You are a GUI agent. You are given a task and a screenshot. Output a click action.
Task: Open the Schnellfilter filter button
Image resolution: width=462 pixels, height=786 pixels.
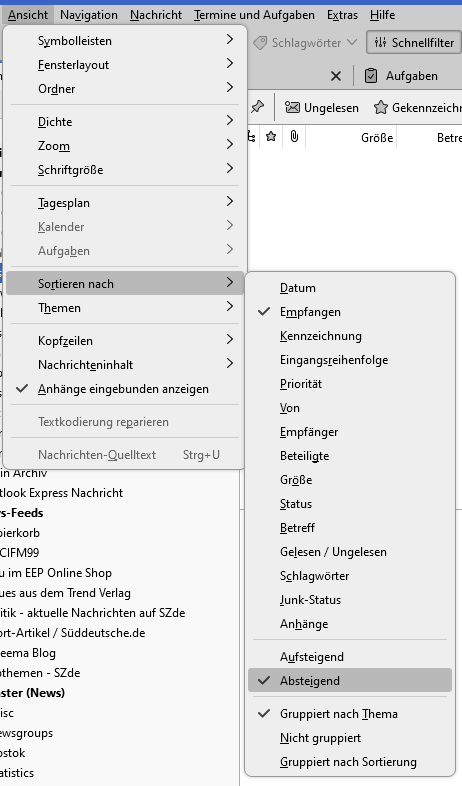(x=414, y=43)
